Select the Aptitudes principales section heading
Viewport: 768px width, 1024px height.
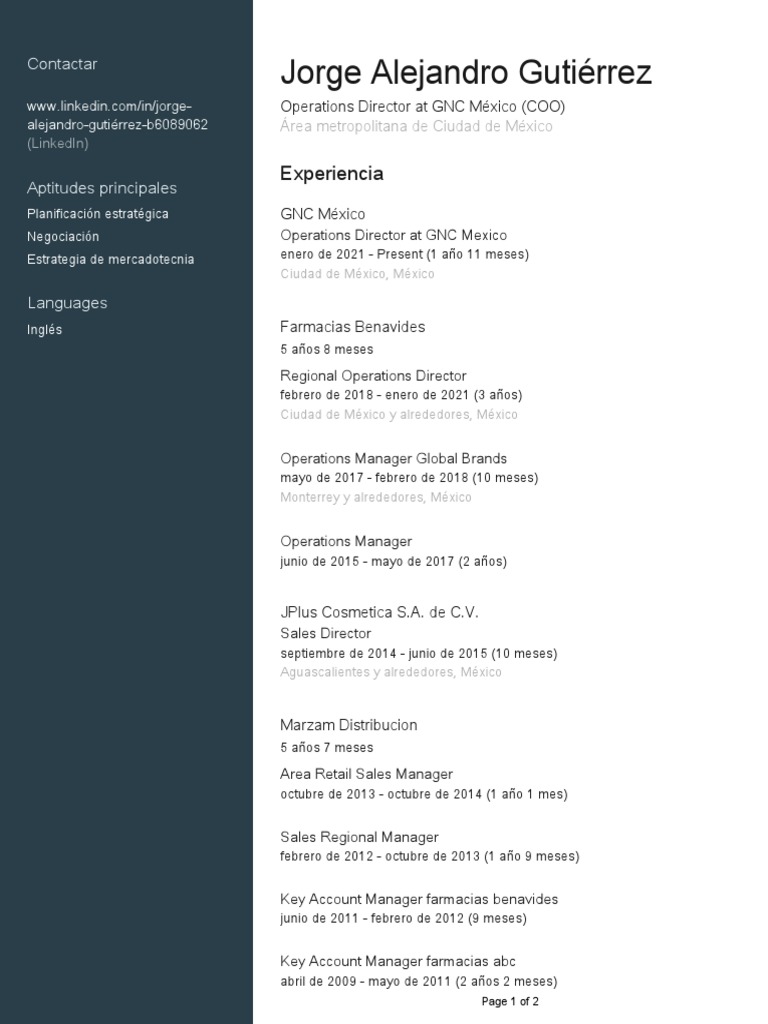coord(102,188)
